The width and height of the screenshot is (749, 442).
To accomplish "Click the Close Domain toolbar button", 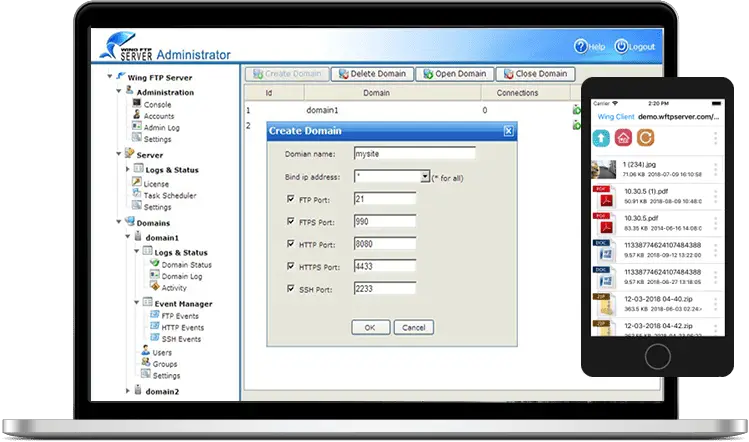I will coord(535,74).
